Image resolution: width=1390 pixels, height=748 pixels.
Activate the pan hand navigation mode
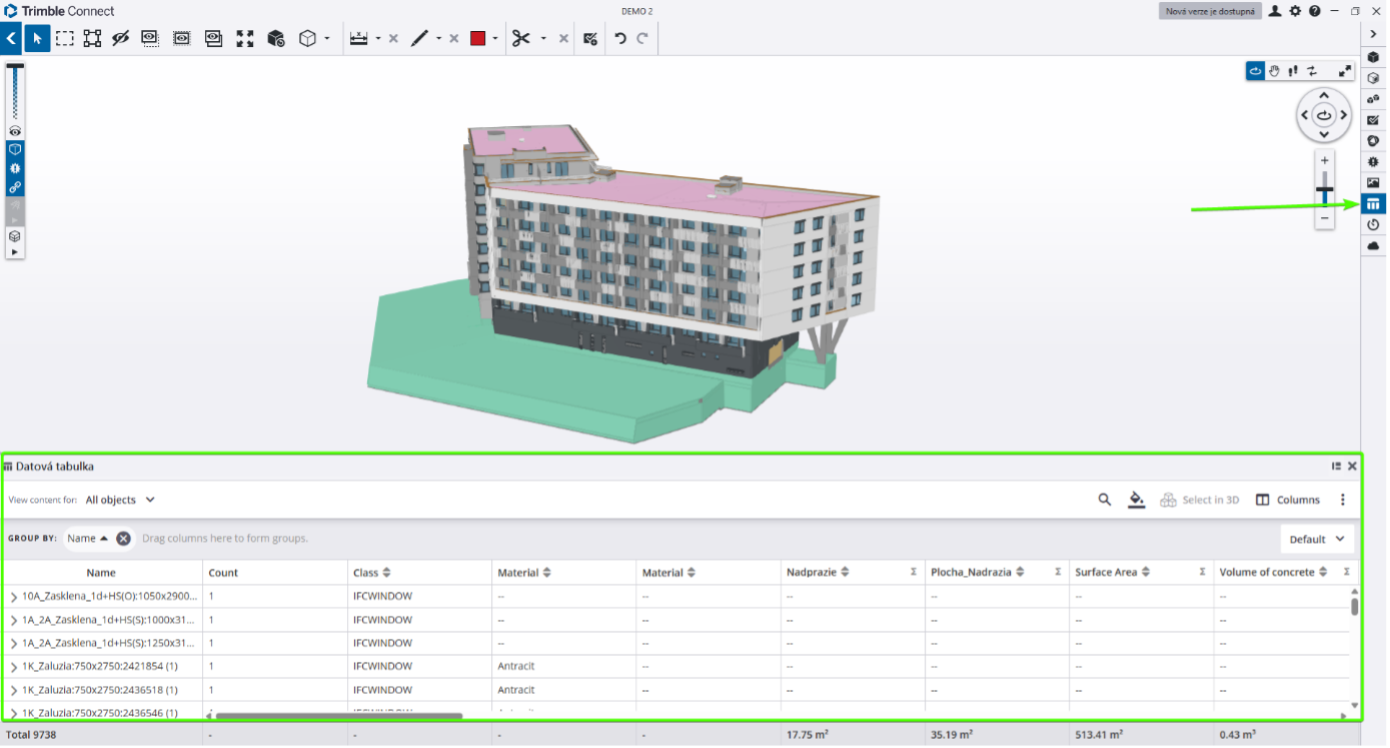point(1274,71)
